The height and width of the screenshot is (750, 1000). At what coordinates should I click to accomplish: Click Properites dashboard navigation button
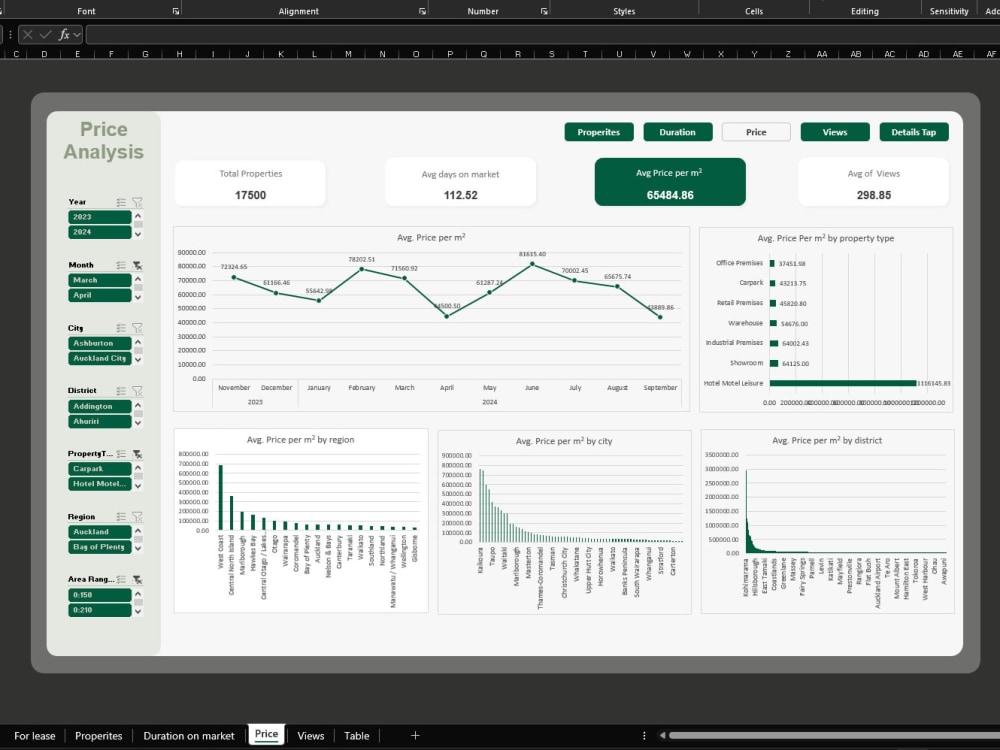click(599, 132)
